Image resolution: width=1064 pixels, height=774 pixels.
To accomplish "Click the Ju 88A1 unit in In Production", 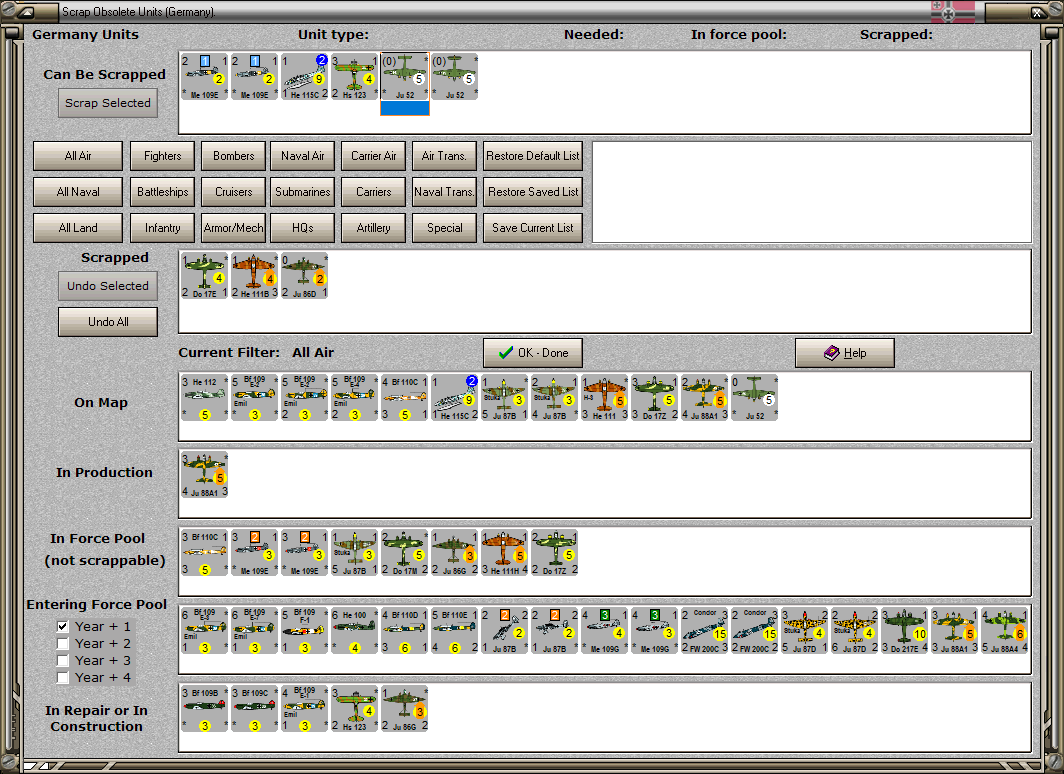I will click(x=204, y=475).
